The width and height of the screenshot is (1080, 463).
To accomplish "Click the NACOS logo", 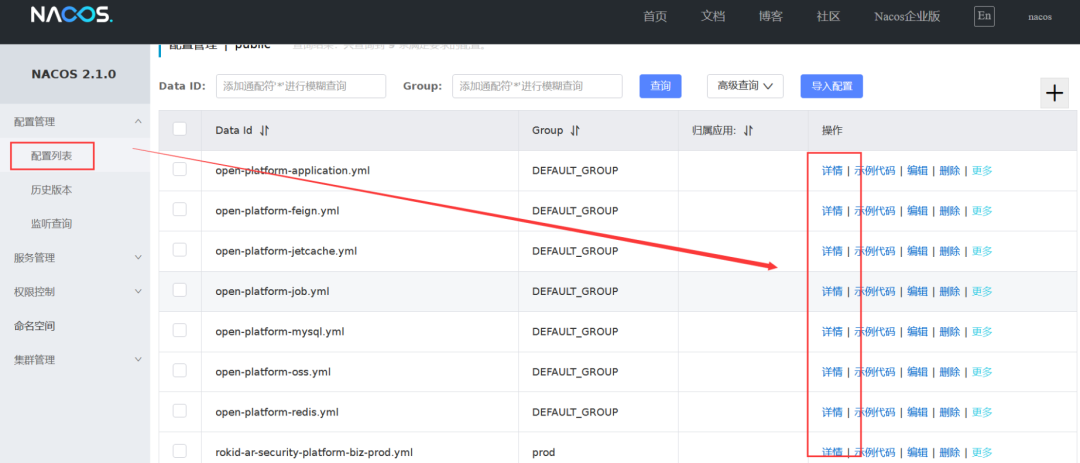I will point(71,15).
